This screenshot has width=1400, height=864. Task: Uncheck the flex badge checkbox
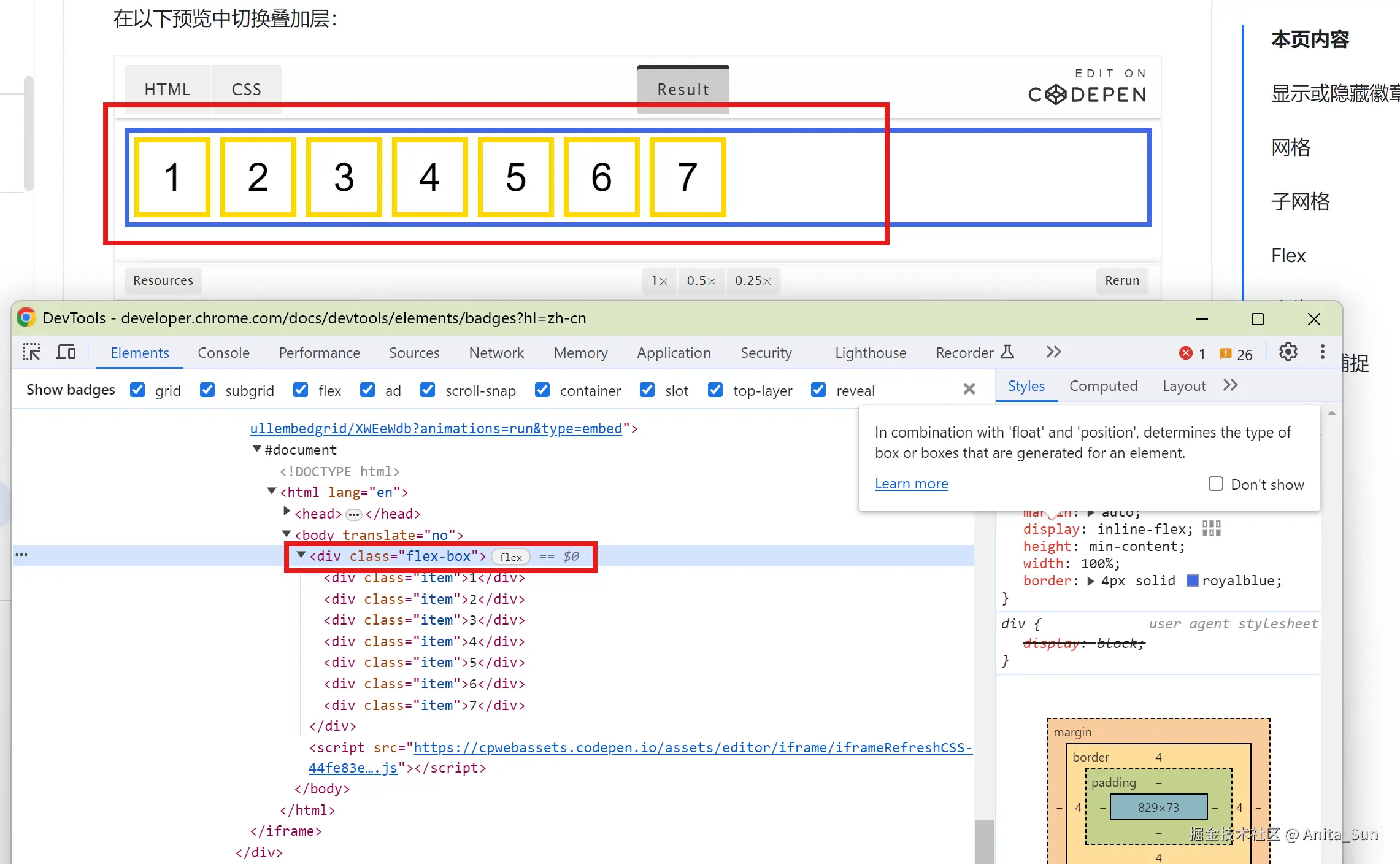[301, 390]
